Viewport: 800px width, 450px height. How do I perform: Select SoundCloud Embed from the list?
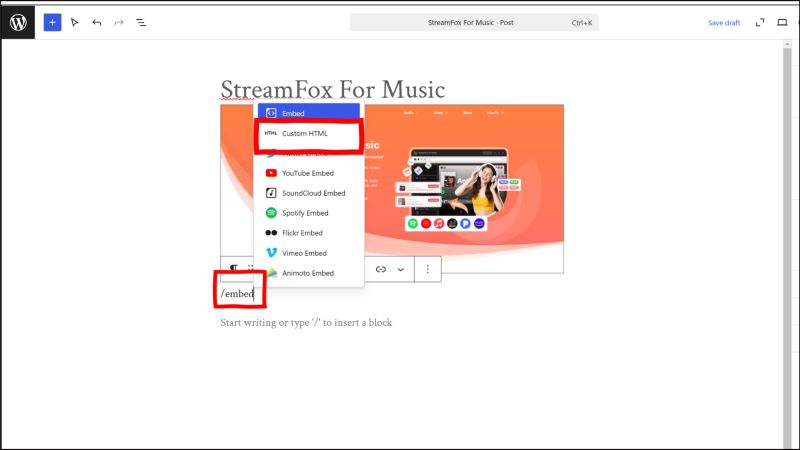(x=309, y=193)
